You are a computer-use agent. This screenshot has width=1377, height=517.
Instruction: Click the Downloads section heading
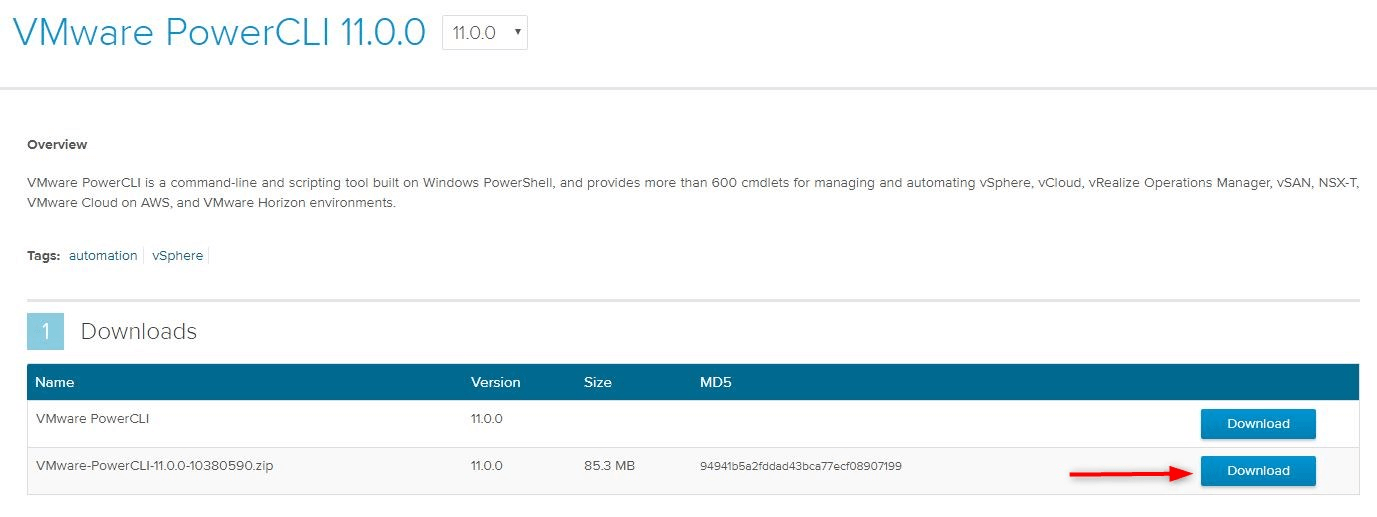click(x=139, y=331)
